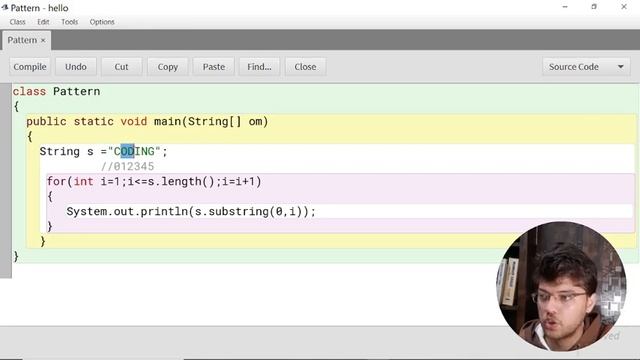Open the Tools menu

click(69, 22)
